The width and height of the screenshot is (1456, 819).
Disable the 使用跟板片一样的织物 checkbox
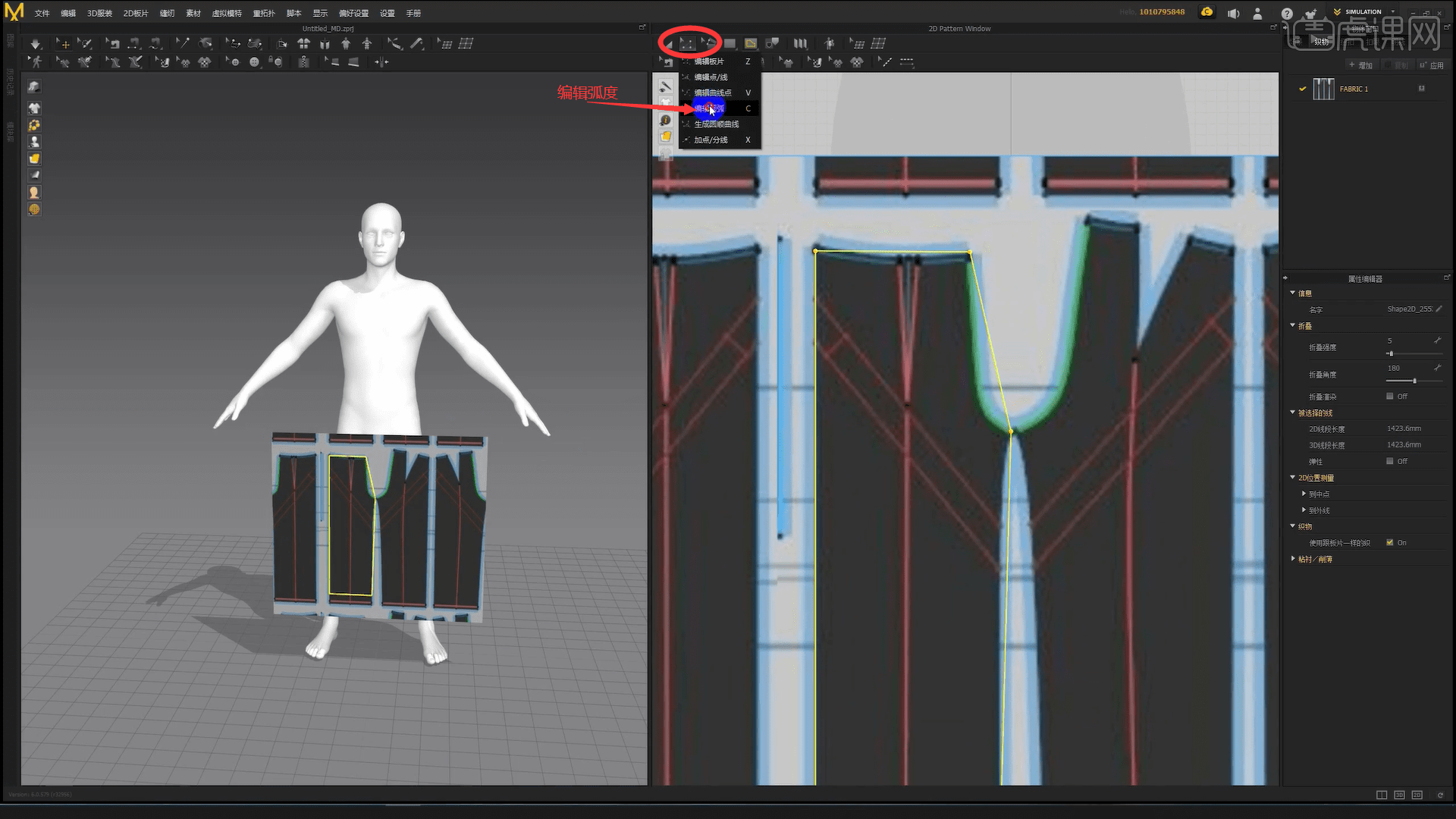click(x=1391, y=542)
